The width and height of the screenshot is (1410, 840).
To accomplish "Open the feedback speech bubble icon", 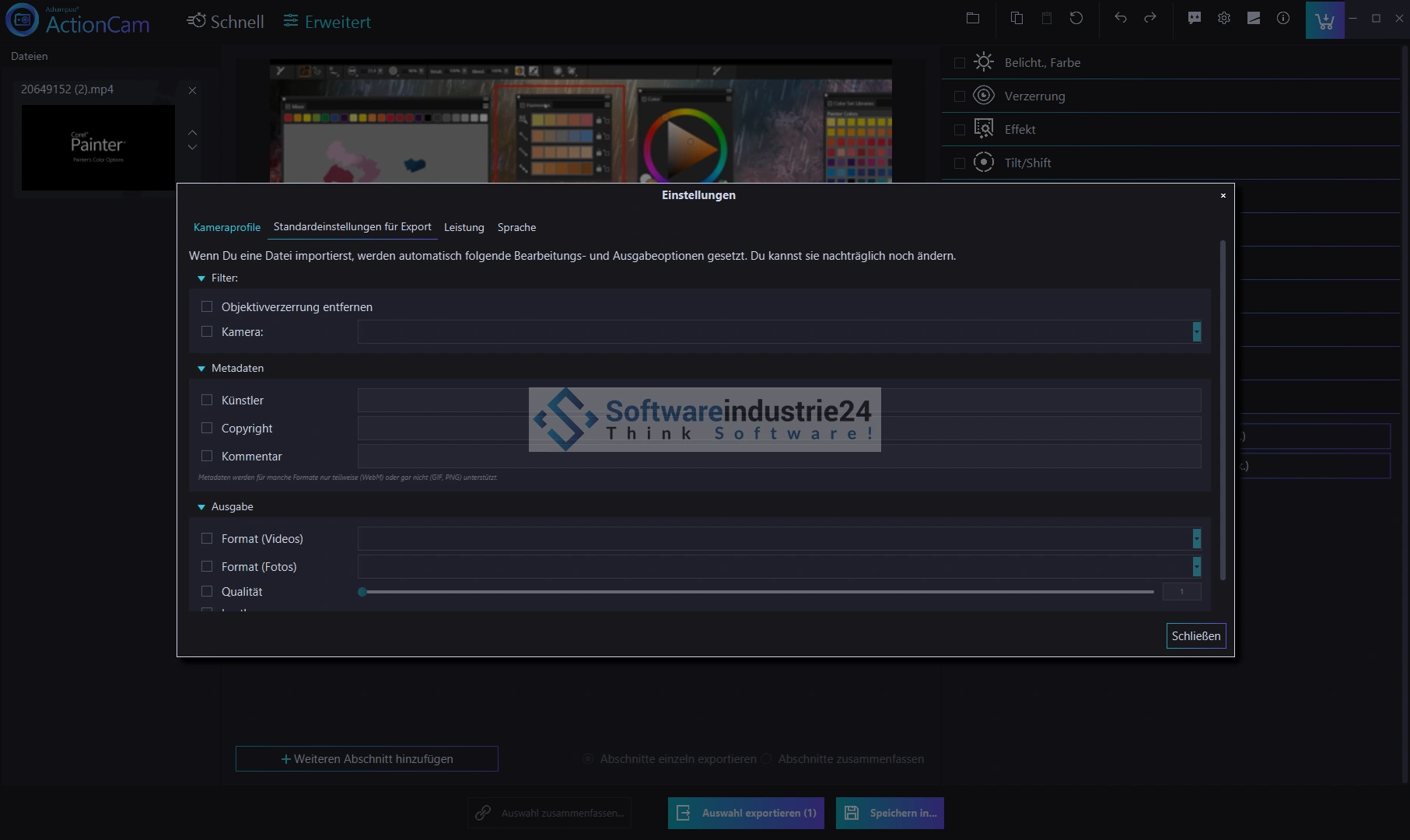I will [x=1195, y=19].
